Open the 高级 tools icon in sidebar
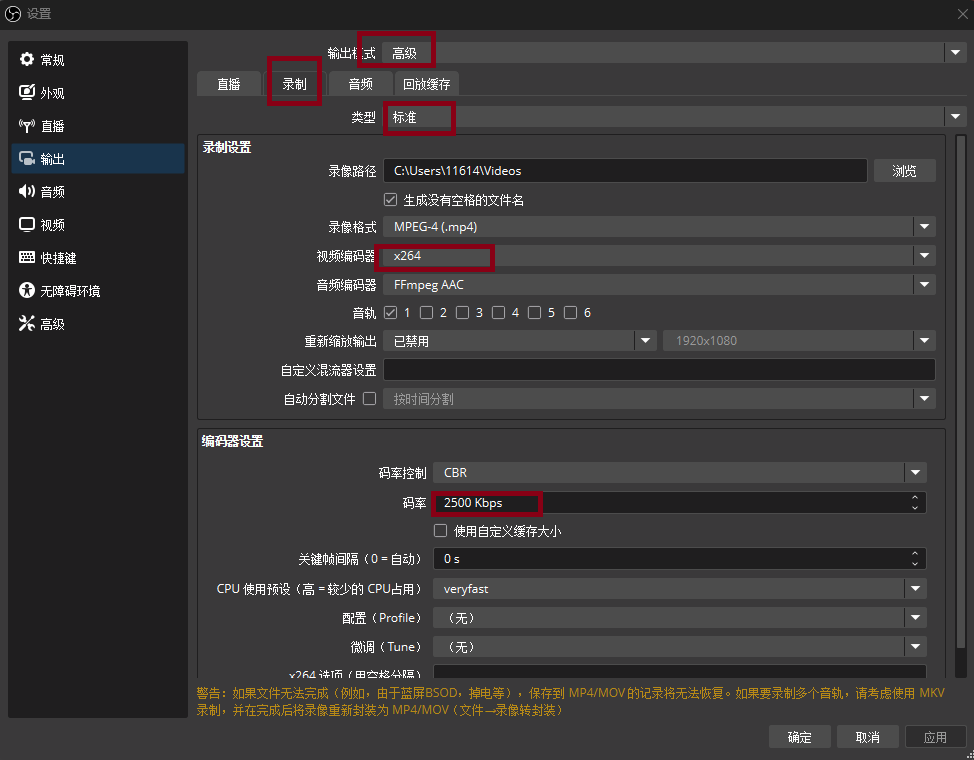The image size is (974, 760). point(27,323)
